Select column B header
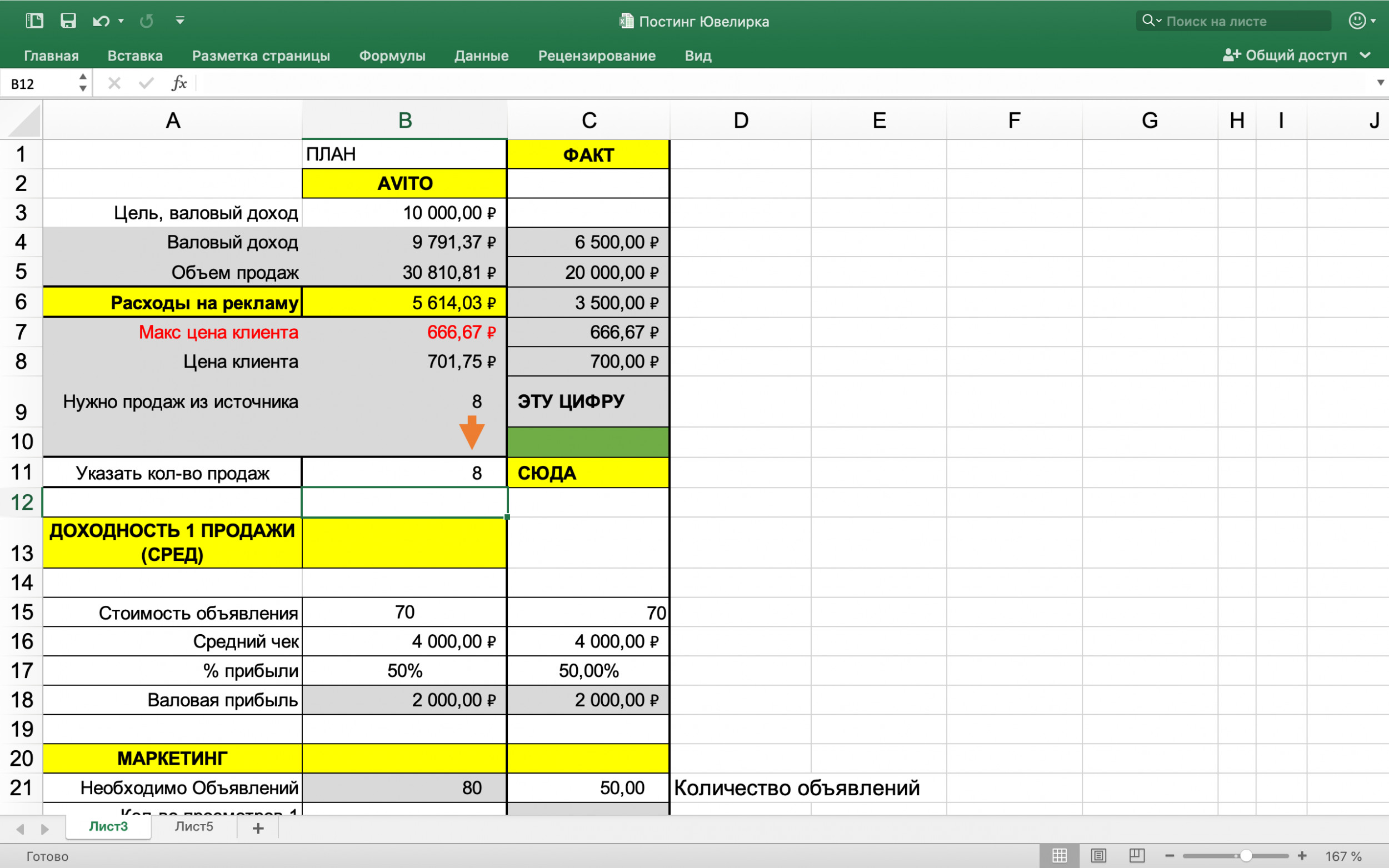 (404, 120)
